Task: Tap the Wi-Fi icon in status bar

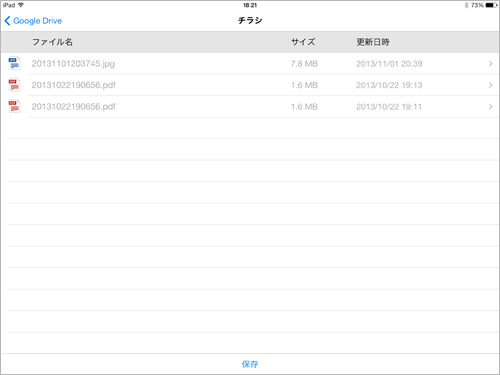Action: [x=21, y=5]
